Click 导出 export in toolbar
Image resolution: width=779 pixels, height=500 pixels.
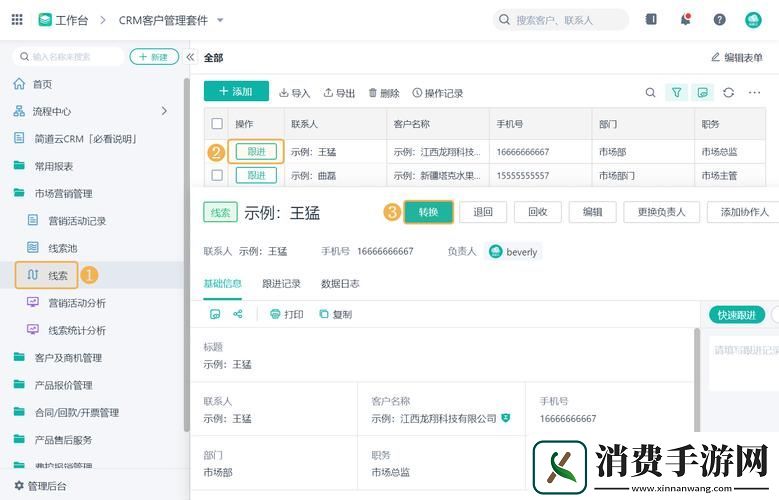[339, 93]
